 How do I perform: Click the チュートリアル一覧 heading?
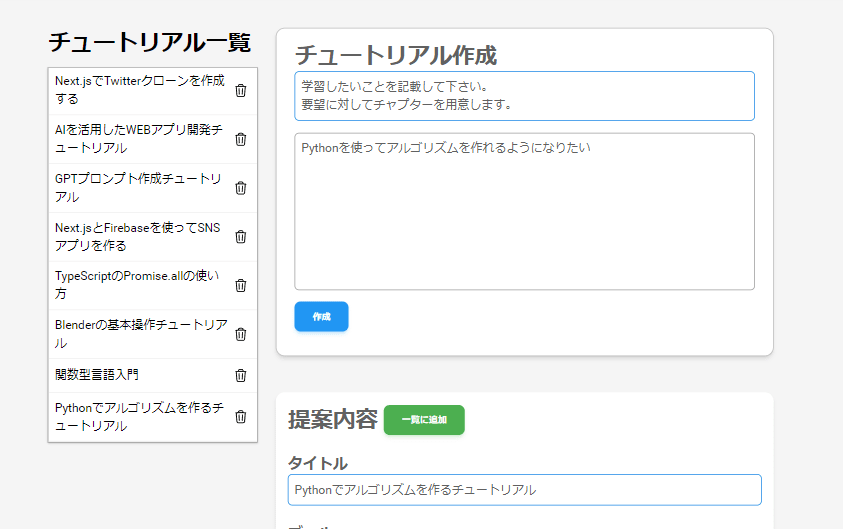pyautogui.click(x=149, y=42)
